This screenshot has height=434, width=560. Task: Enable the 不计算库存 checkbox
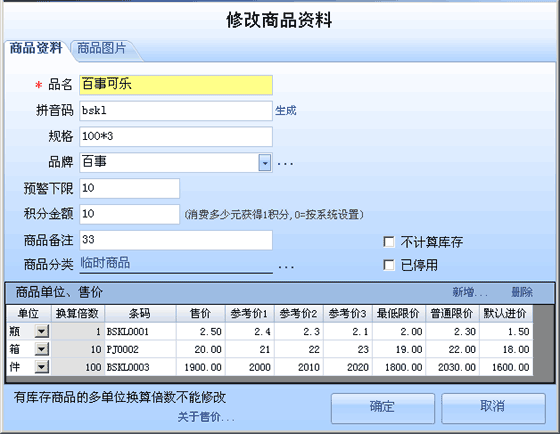(x=389, y=242)
